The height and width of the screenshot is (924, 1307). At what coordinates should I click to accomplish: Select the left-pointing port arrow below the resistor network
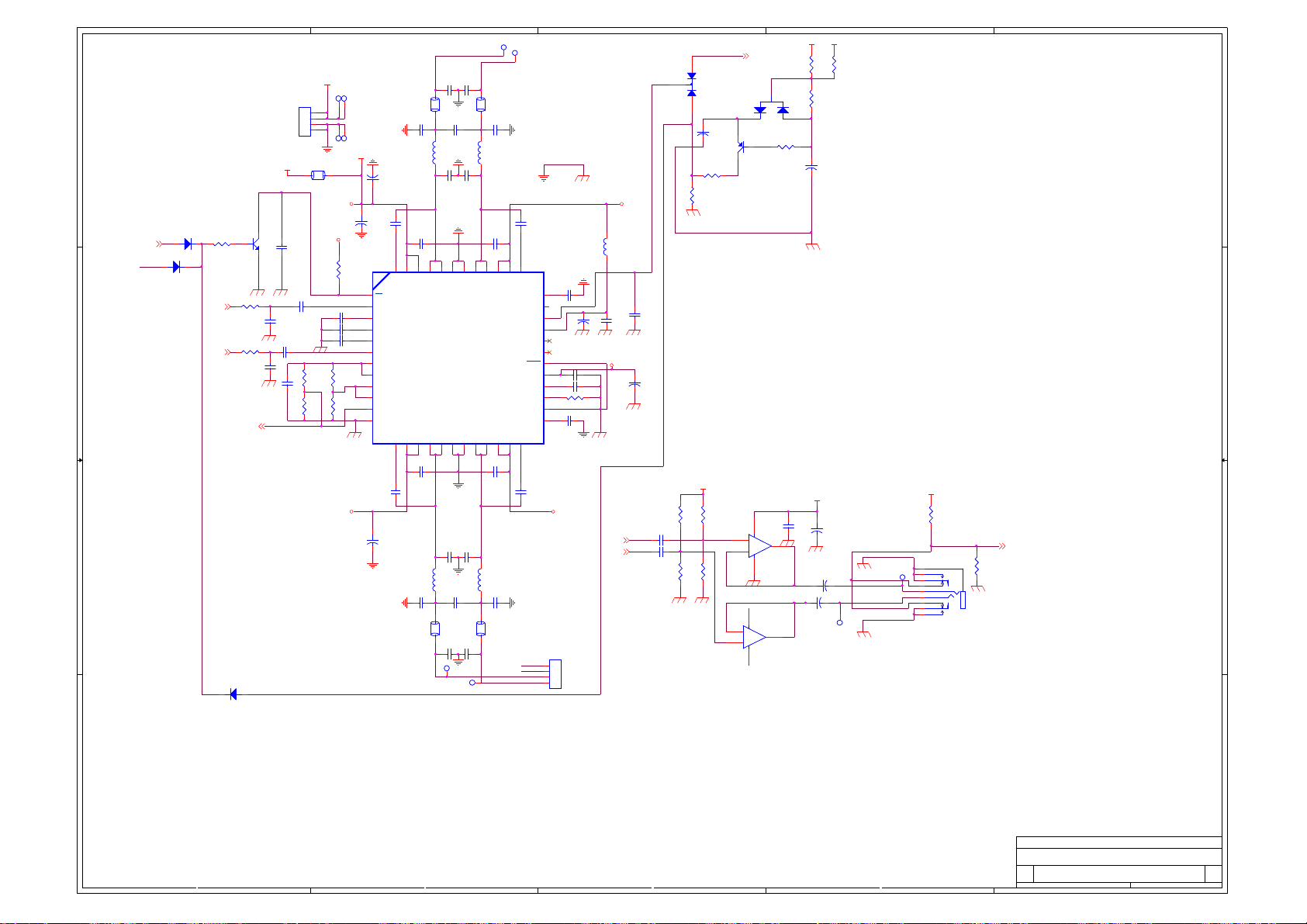pos(261,426)
